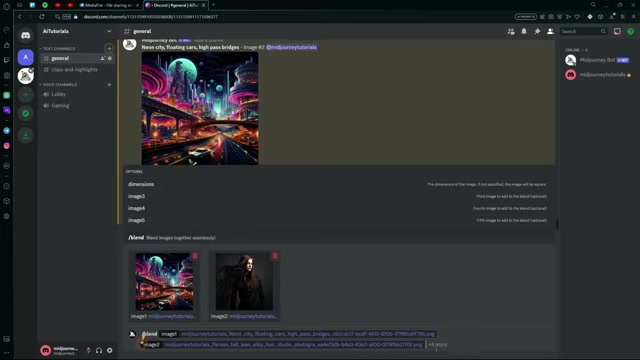Open notification settings bell icon

coord(524,31)
